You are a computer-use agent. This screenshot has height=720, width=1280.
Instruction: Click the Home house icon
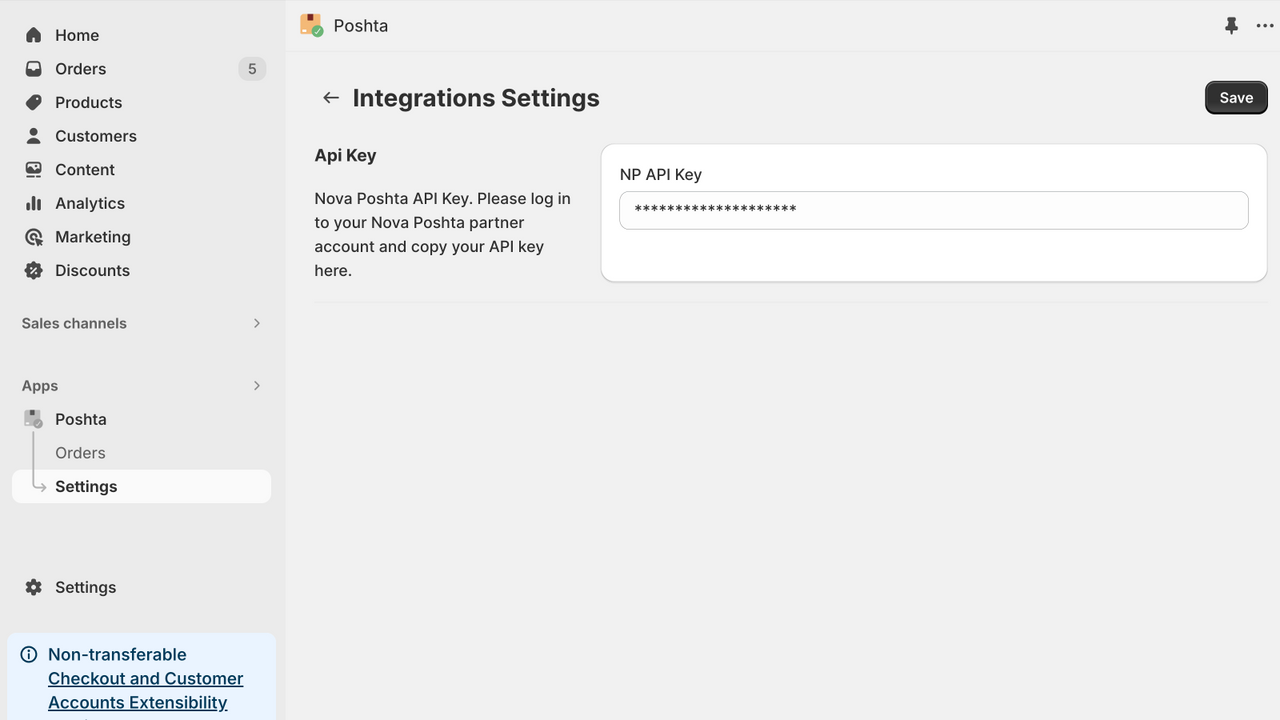(34, 35)
